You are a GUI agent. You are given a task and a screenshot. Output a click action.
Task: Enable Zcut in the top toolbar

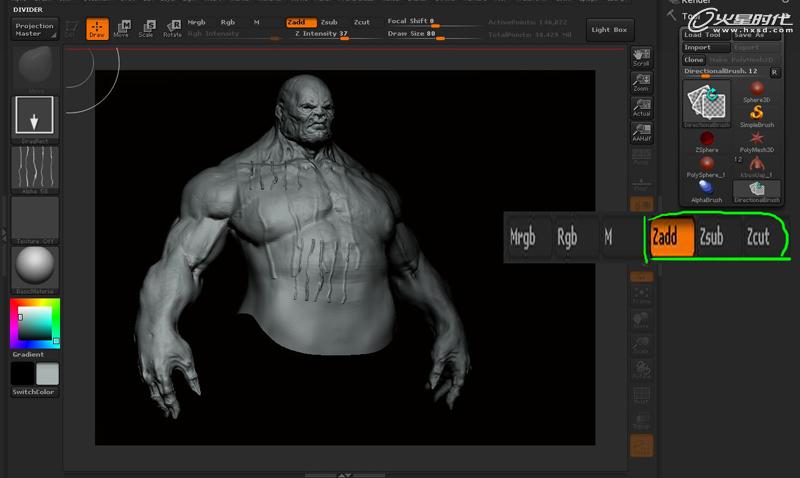(x=361, y=21)
